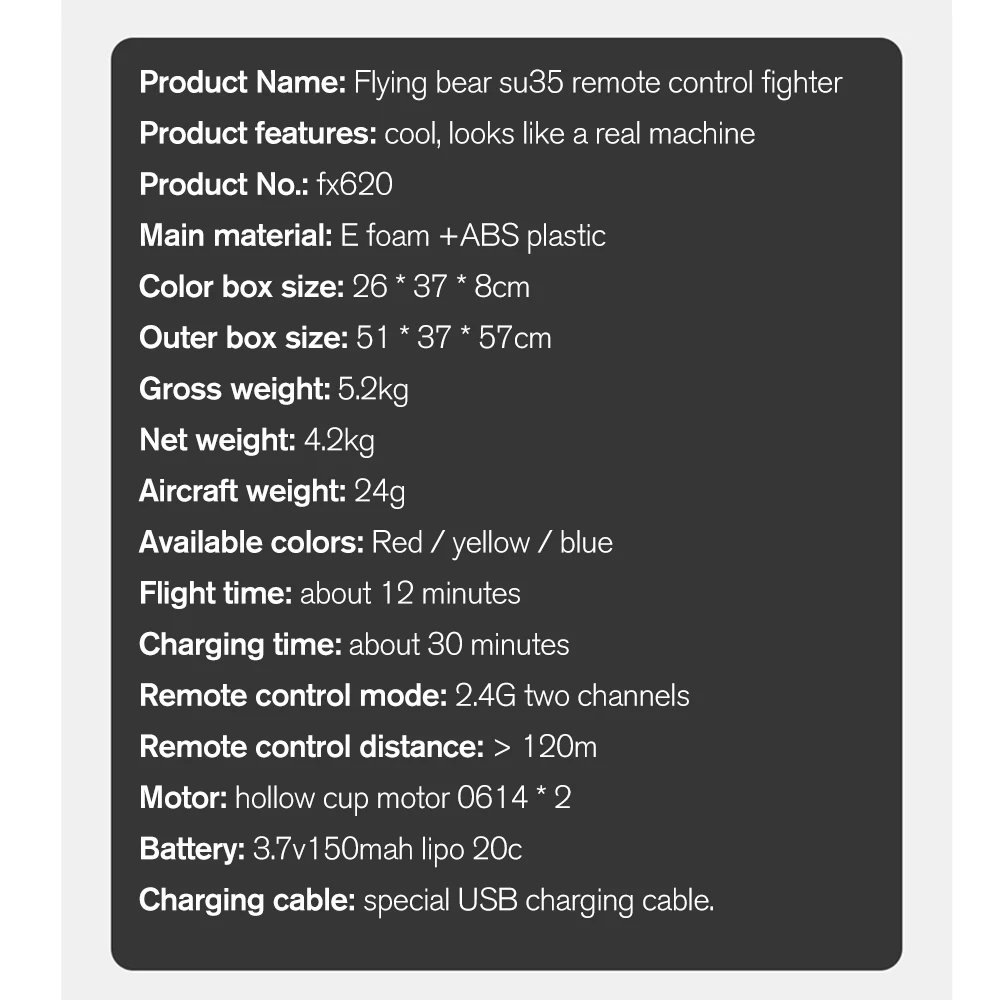Click the "Charging time:" label

click(x=240, y=645)
